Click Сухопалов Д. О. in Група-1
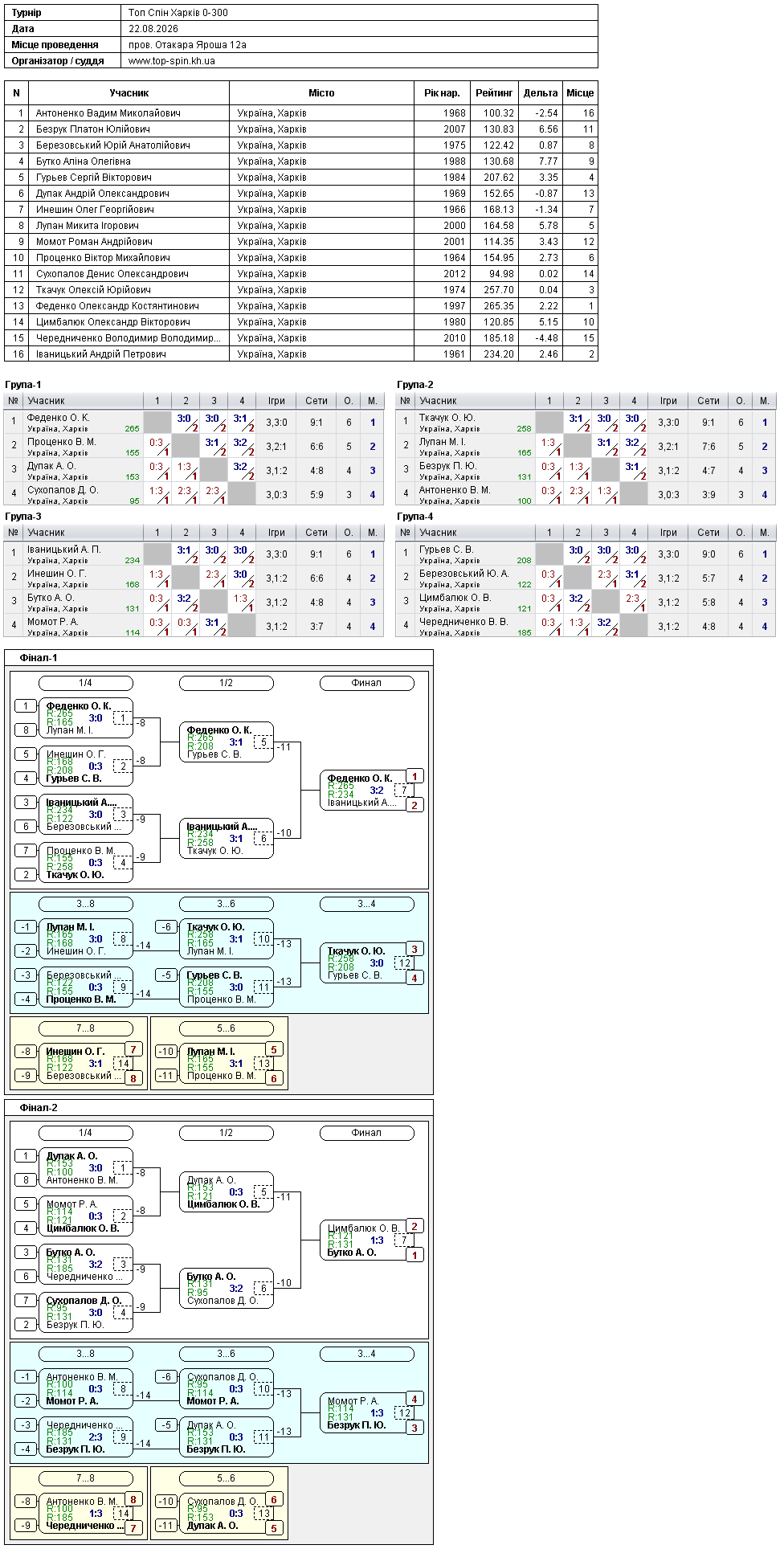The image size is (784, 1549). (63, 490)
